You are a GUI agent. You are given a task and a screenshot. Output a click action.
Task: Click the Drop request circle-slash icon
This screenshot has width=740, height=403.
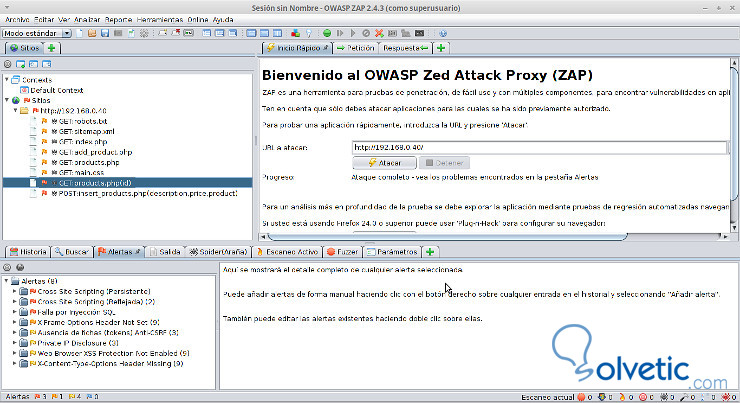tap(366, 33)
